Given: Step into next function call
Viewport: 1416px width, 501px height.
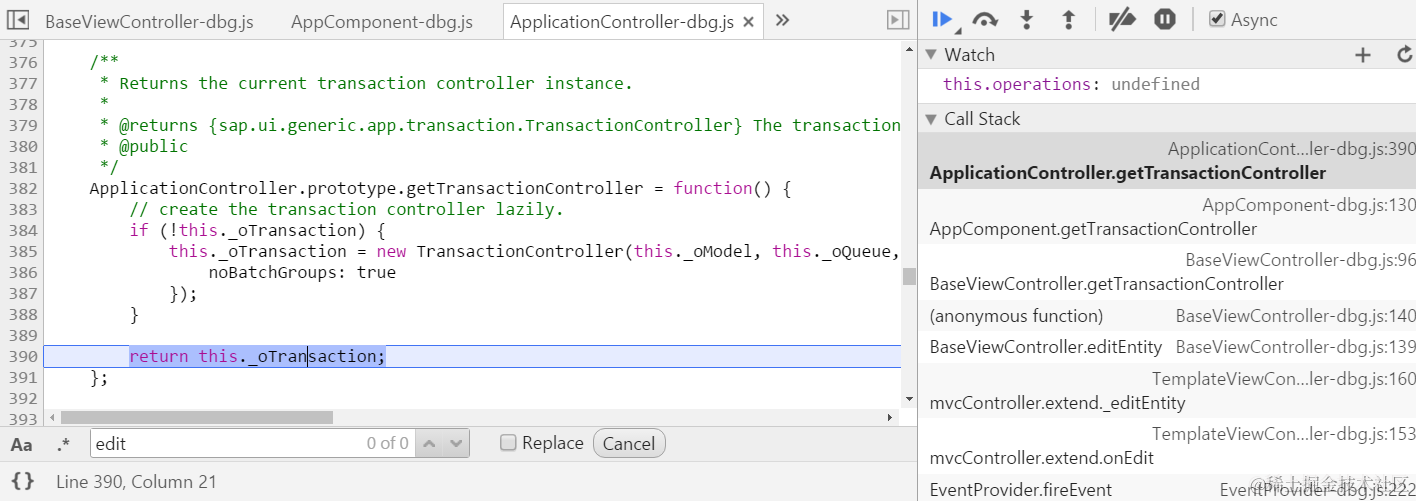Looking at the screenshot, I should pyautogui.click(x=1026, y=19).
